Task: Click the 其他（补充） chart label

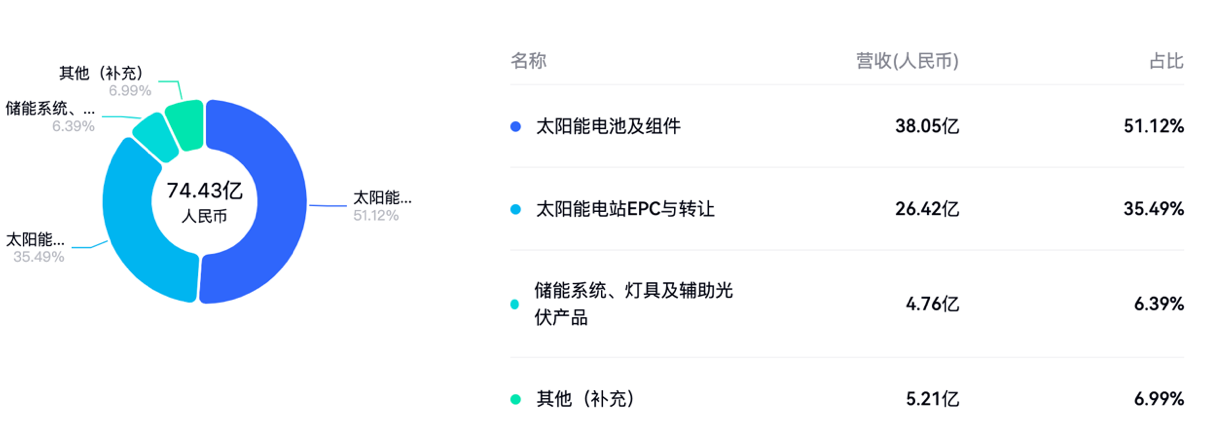Action: (101, 73)
